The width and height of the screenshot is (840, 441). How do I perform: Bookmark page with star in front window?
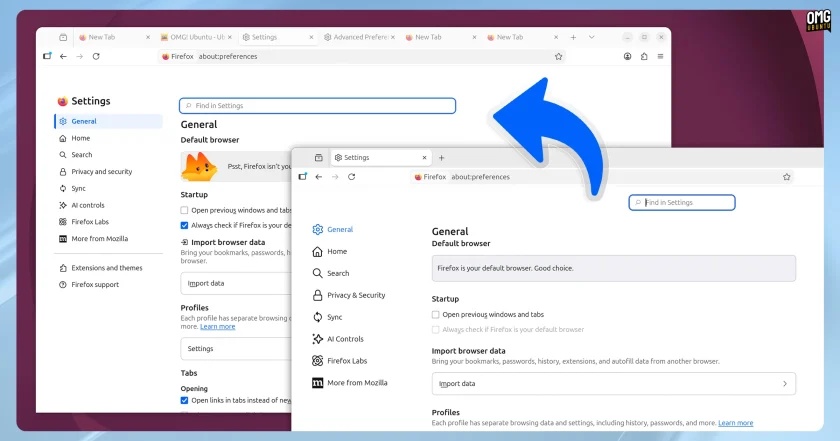tap(786, 177)
